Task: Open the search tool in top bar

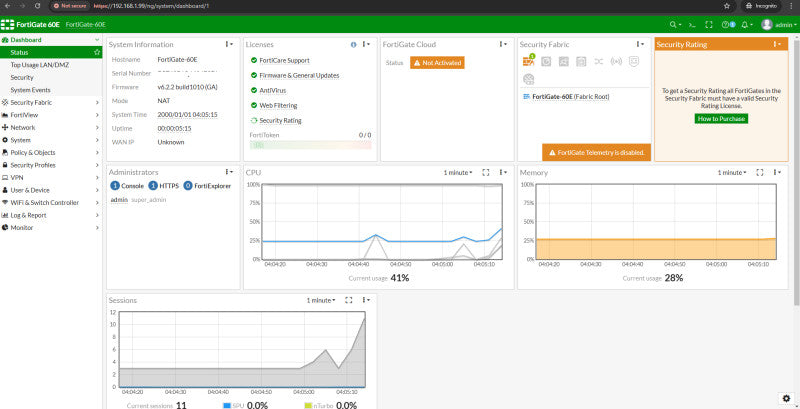Action: [x=676, y=24]
